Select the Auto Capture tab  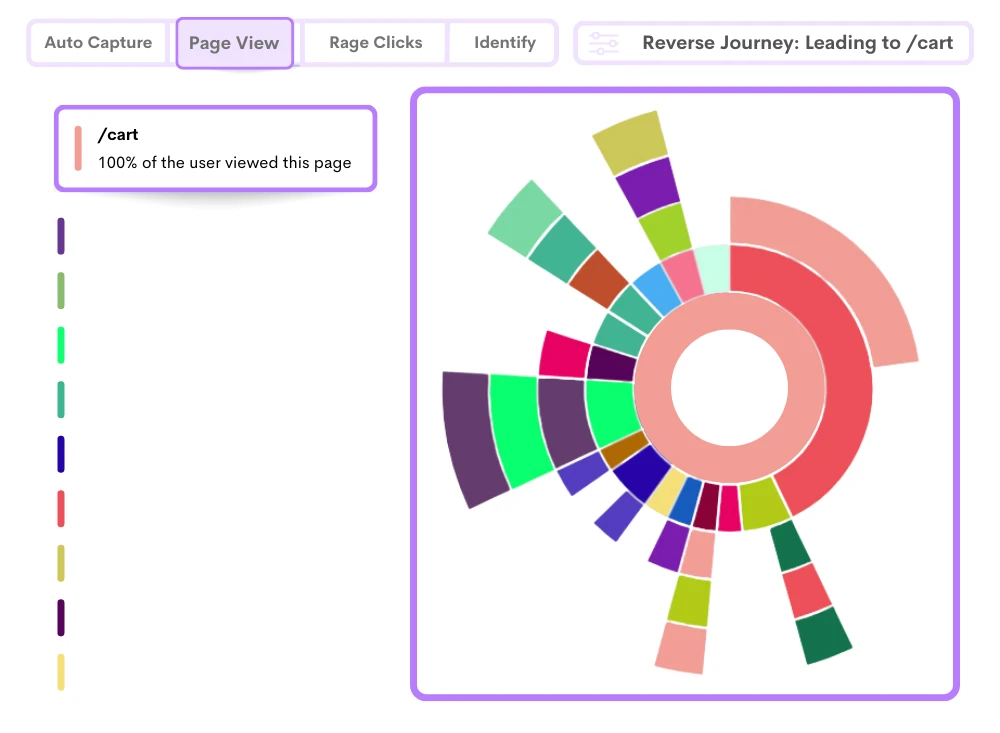[x=97, y=42]
